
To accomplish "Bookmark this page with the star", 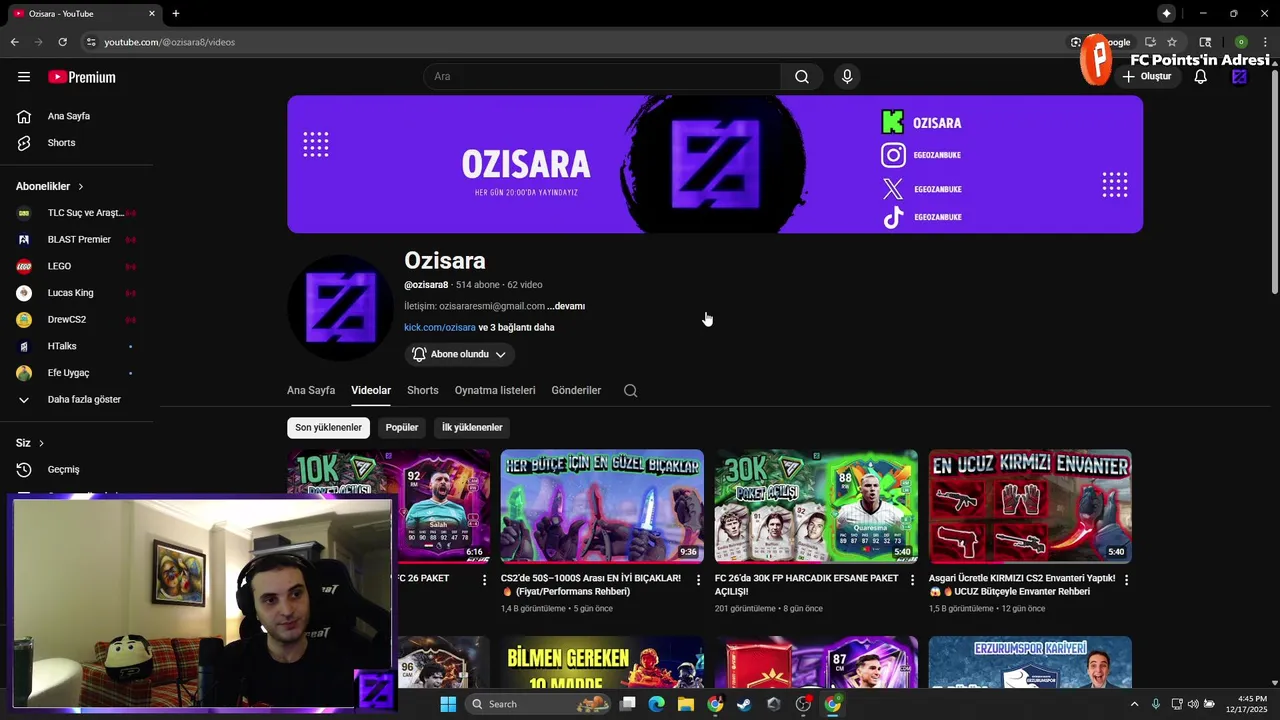I will 1172,42.
